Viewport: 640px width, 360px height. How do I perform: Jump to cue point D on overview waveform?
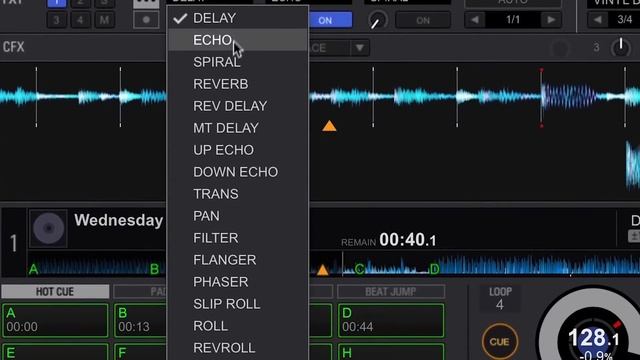tap(434, 269)
